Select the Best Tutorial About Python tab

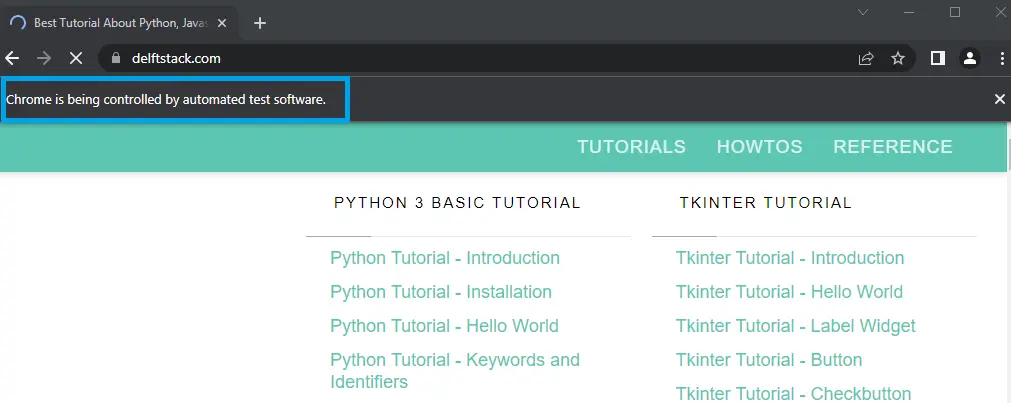(119, 23)
